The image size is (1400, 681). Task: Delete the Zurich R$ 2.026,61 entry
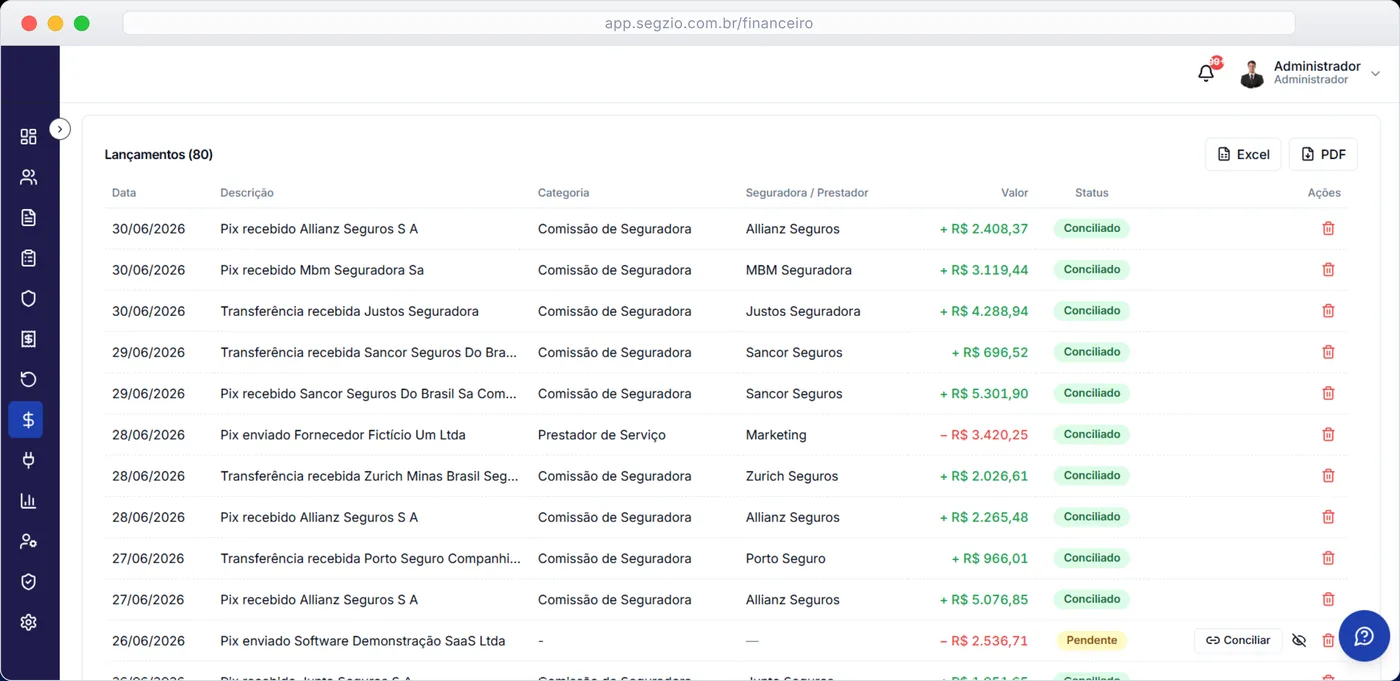tap(1328, 476)
